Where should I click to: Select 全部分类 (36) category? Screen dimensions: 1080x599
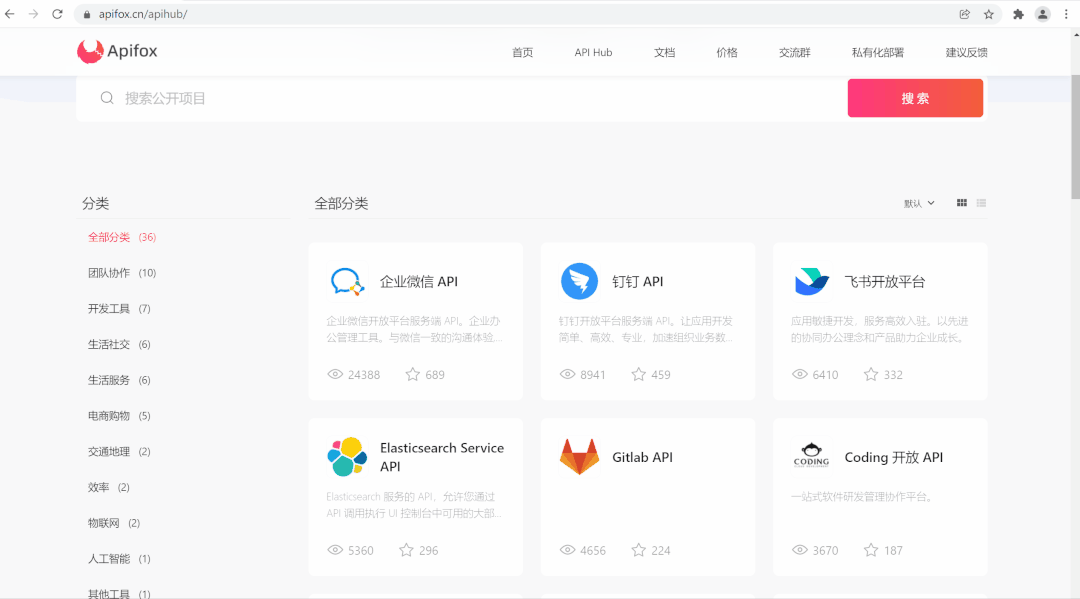tap(122, 237)
